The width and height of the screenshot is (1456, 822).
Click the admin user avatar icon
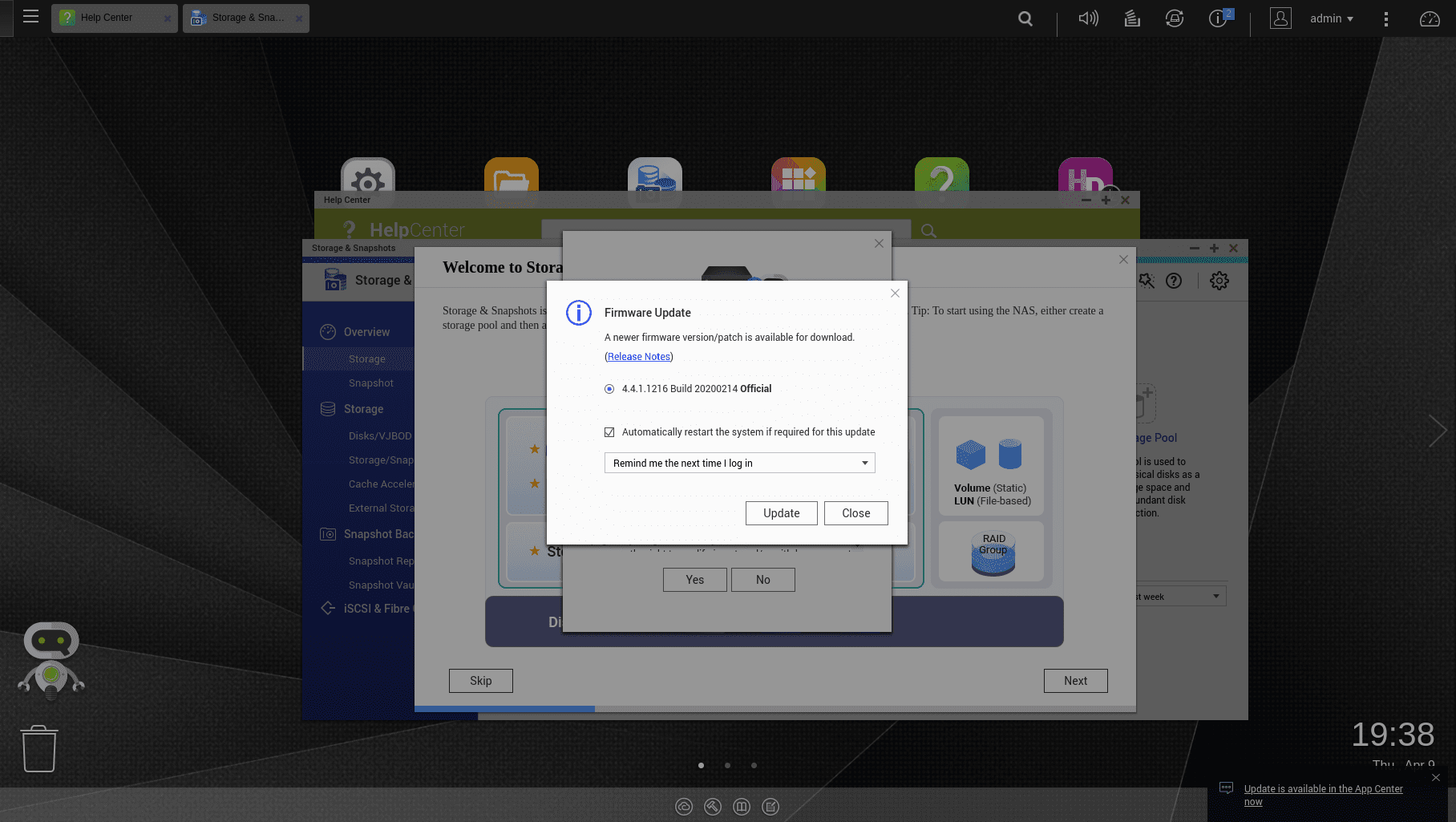1280,18
